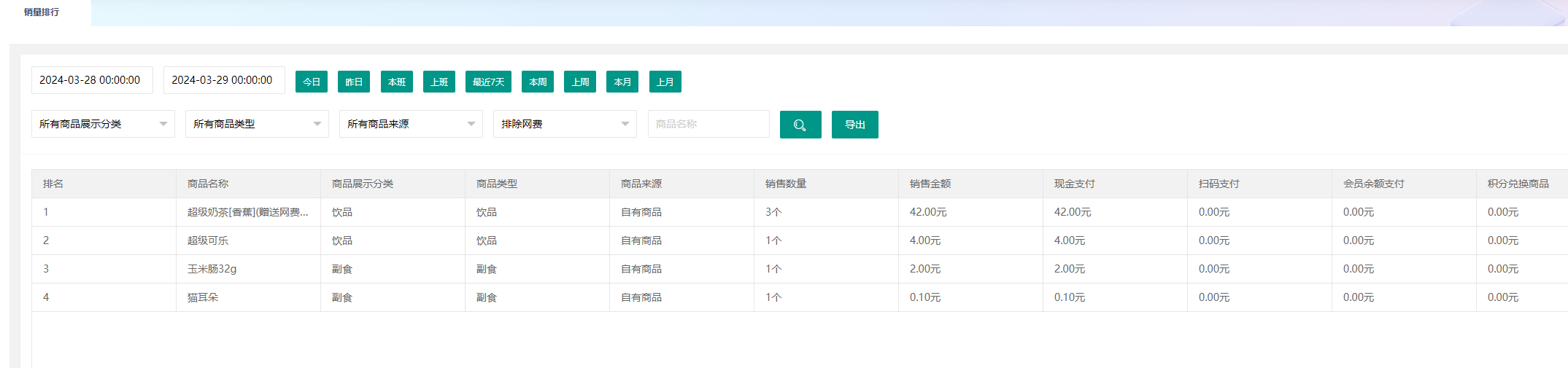Choose the 上周 date range
The image size is (1568, 368).
pos(580,82)
